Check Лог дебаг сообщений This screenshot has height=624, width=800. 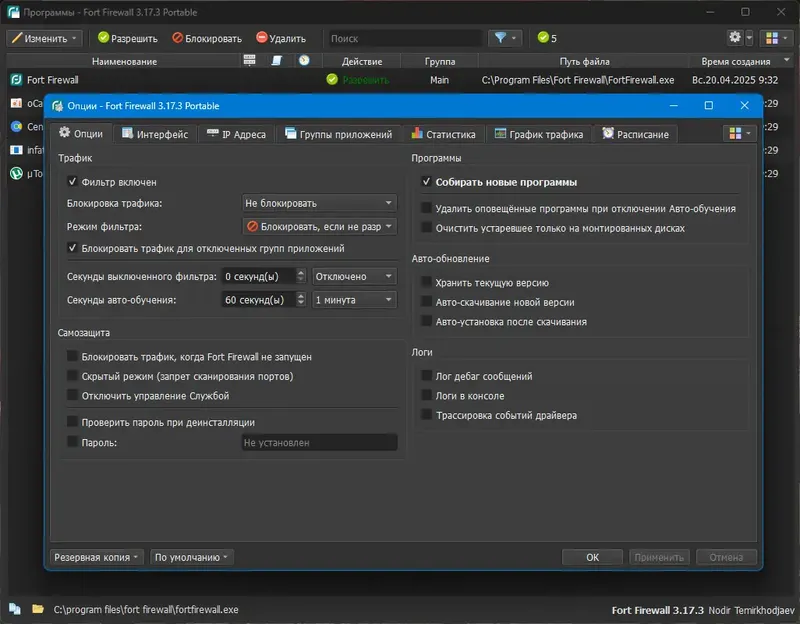tap(426, 376)
